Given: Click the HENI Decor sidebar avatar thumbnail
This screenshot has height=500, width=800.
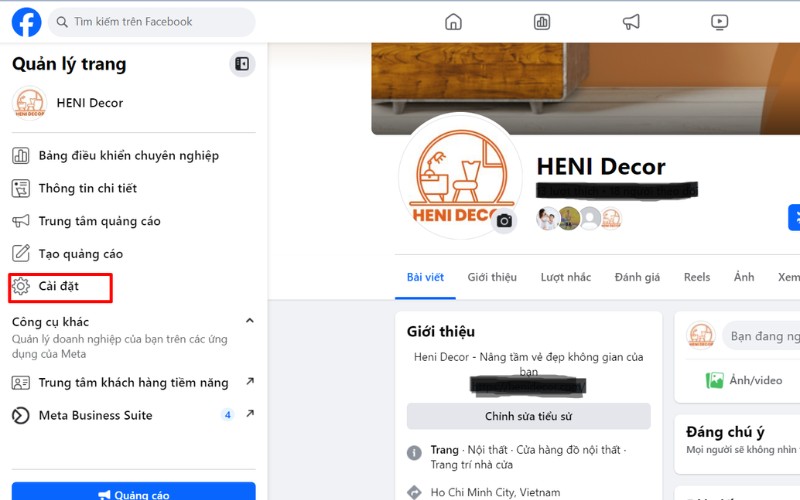Looking at the screenshot, I should click(30, 103).
